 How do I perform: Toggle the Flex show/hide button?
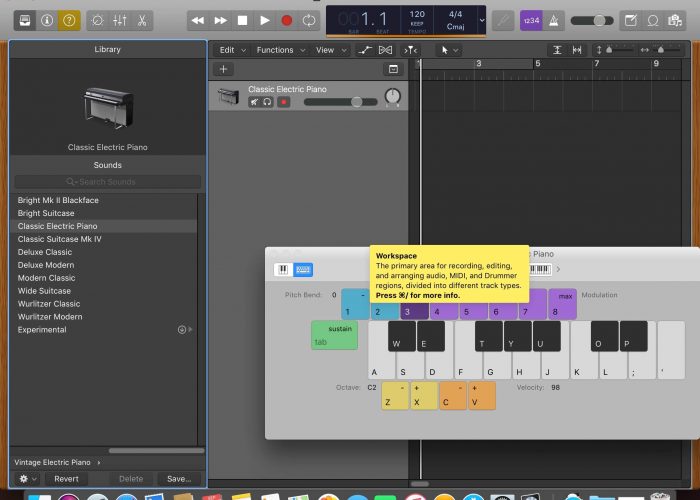pyautogui.click(x=385, y=50)
